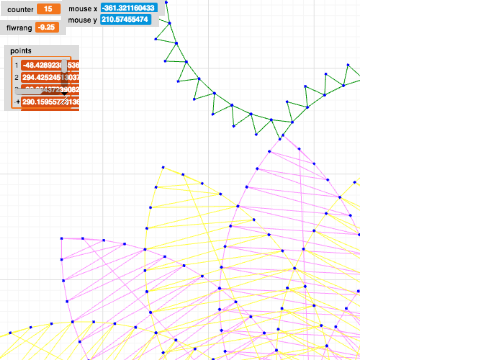
Task: Click the bottom tip of the green zigzag arc
Action: point(280,139)
